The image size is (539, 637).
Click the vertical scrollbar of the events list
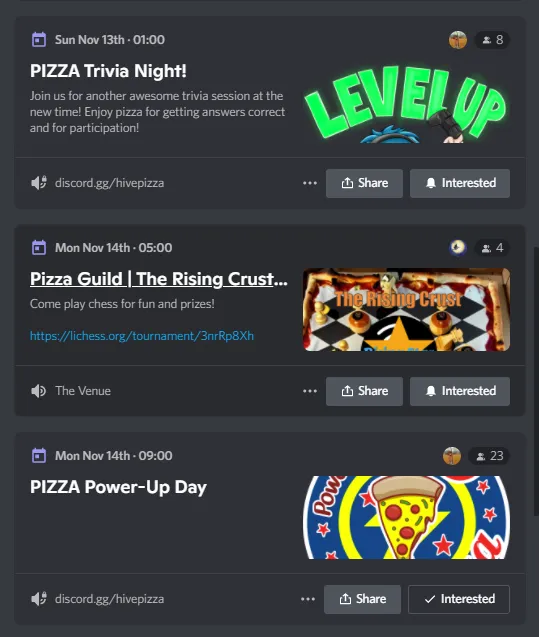coord(536,380)
